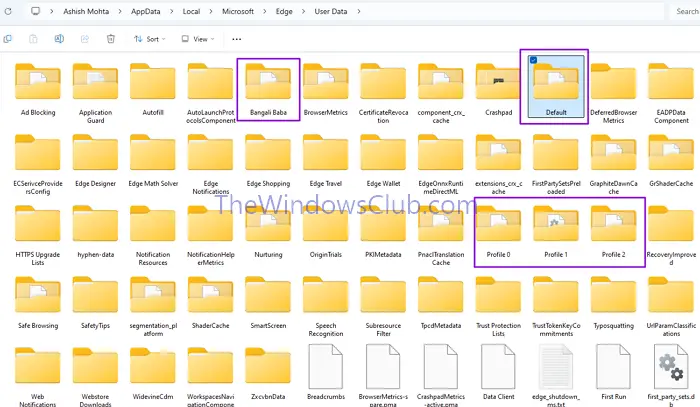Expand chevron after Ashish Mohta breadcrumb
This screenshot has width=700, height=407.
[120, 12]
